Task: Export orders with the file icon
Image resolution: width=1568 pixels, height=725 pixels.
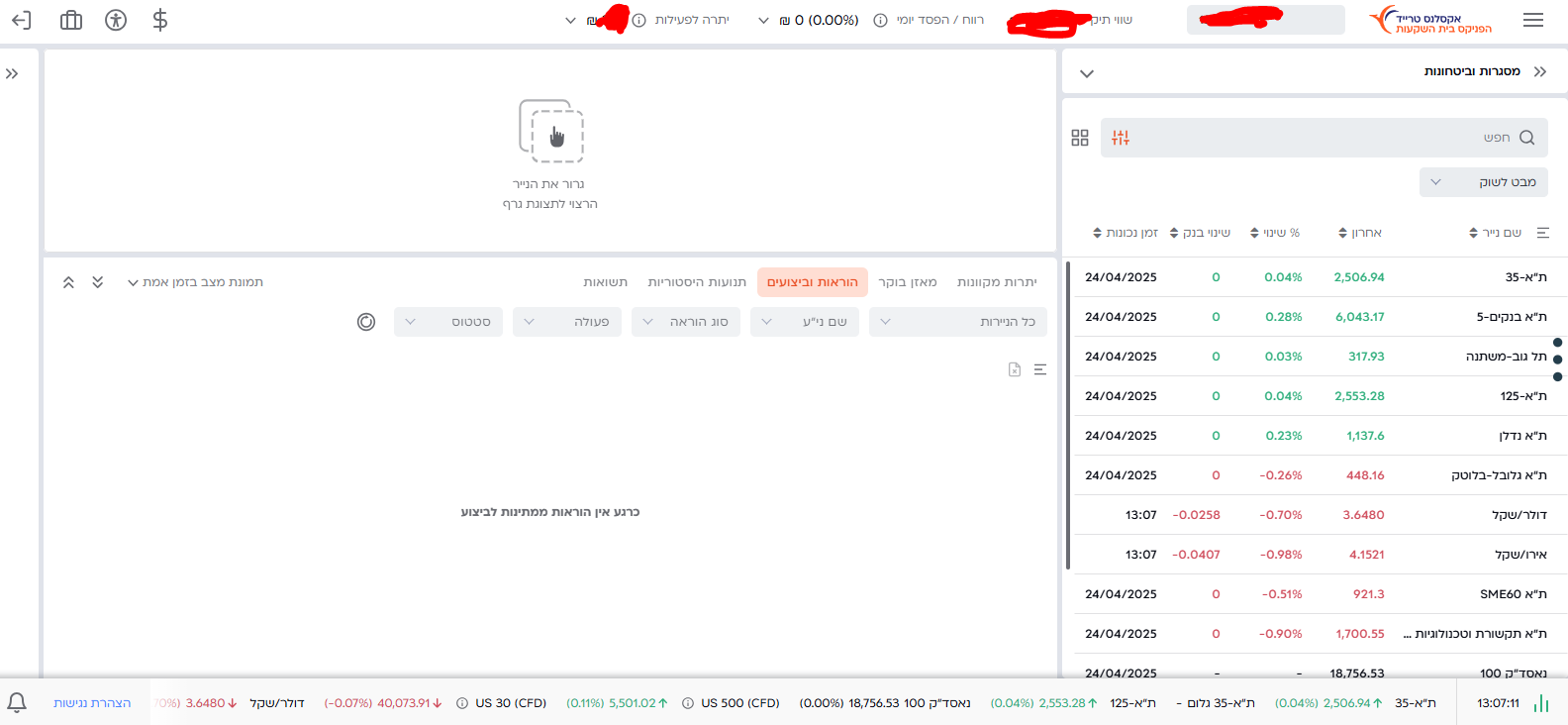Action: [1015, 369]
